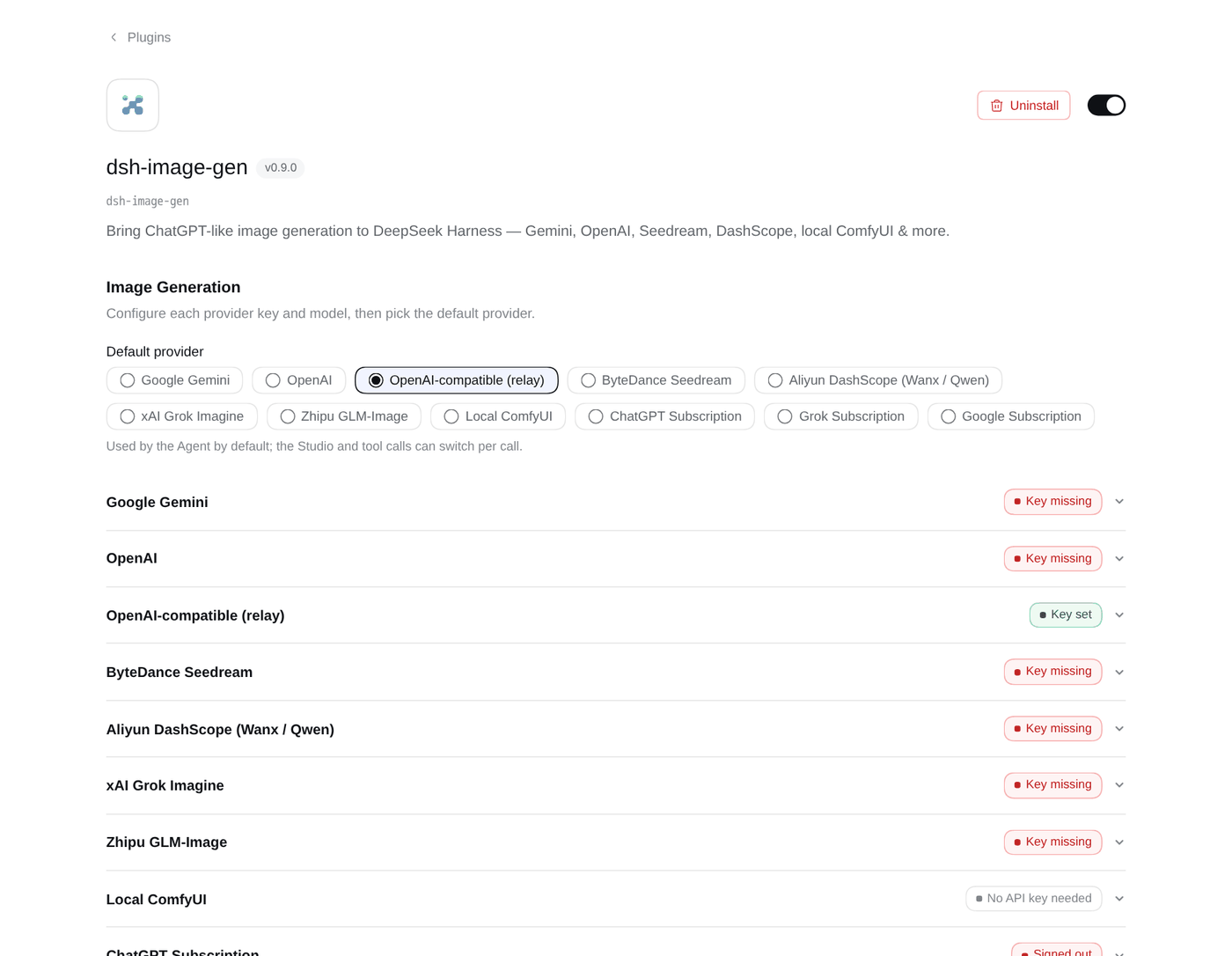Expand the ByteDance Seedream section chevron
Viewport: 1232px width, 956px height.
[1119, 673]
